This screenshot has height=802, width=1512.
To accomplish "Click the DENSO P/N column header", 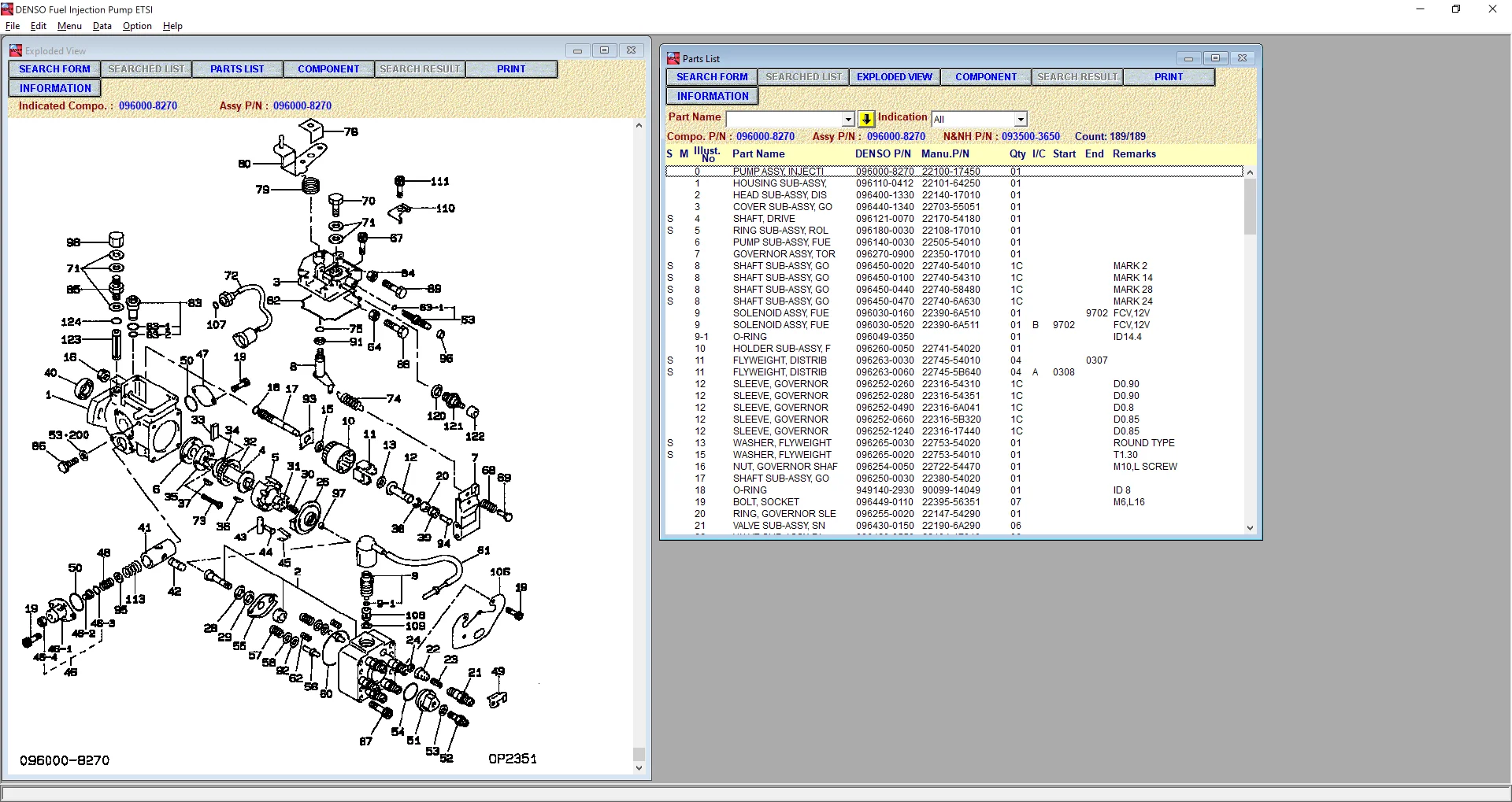I will 883,154.
